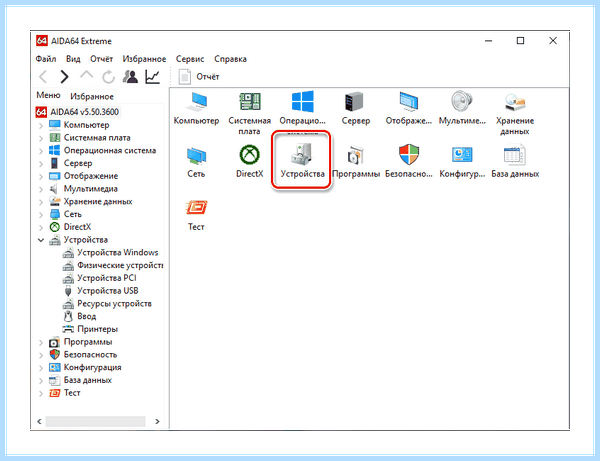Viewport: 600px width, 461px height.
Task: Select Физические устройства in tree
Action: [113, 265]
